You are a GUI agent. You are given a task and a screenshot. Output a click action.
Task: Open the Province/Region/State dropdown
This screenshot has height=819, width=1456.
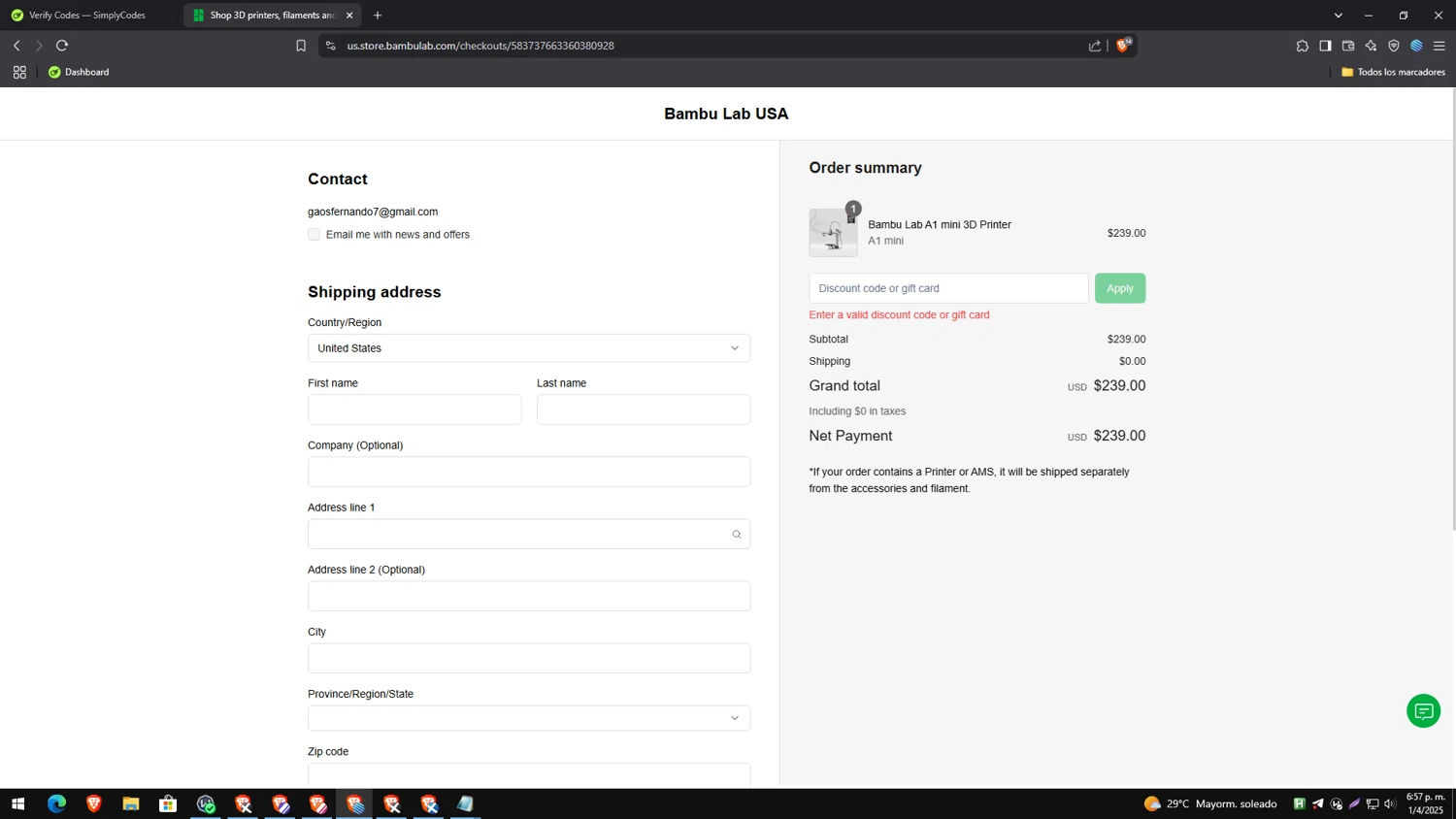coord(529,718)
